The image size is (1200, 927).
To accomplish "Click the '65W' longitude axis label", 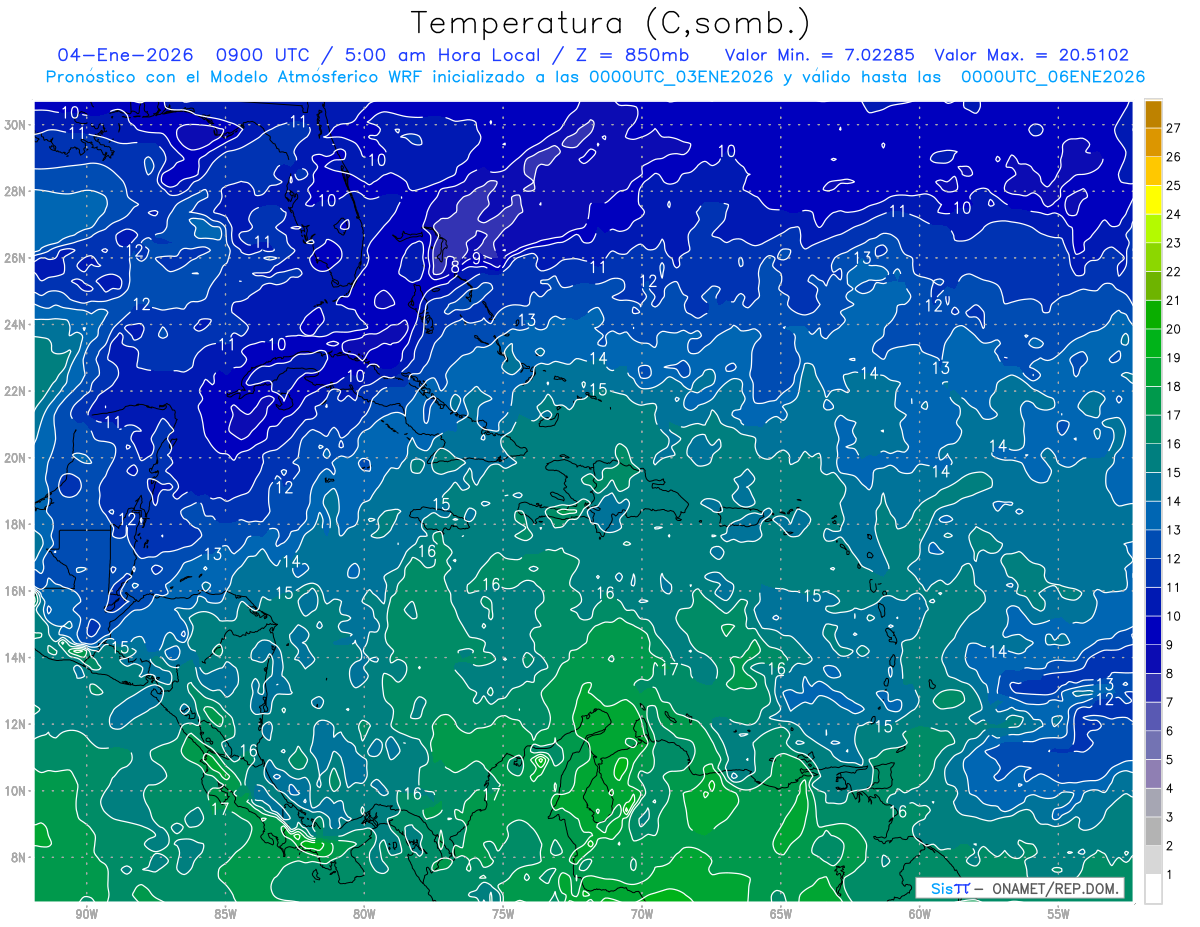I will click(x=781, y=914).
